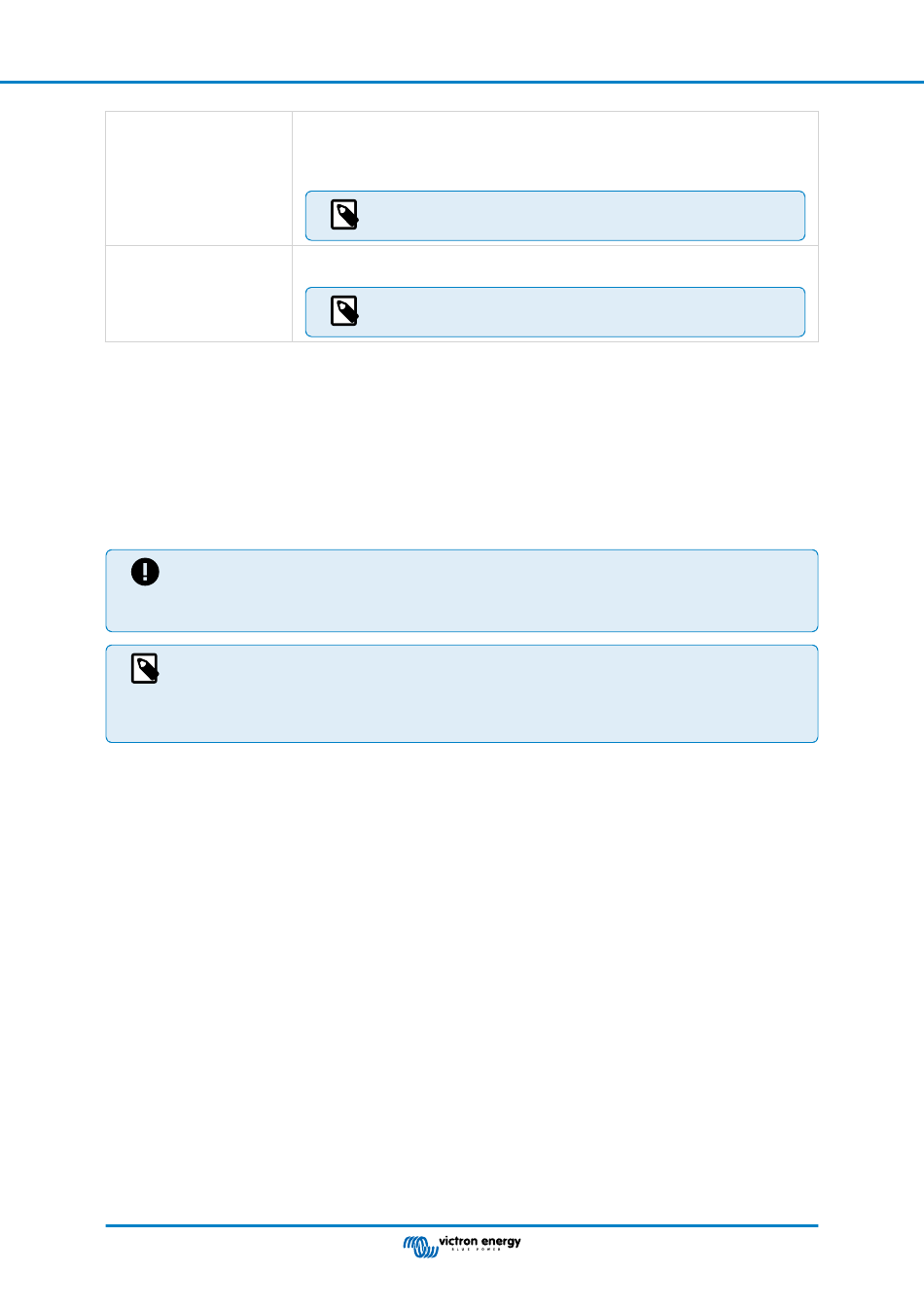Image resolution: width=924 pixels, height=1307 pixels.
Task: Click the note icon in the bottom callout box
Action: click(x=145, y=668)
